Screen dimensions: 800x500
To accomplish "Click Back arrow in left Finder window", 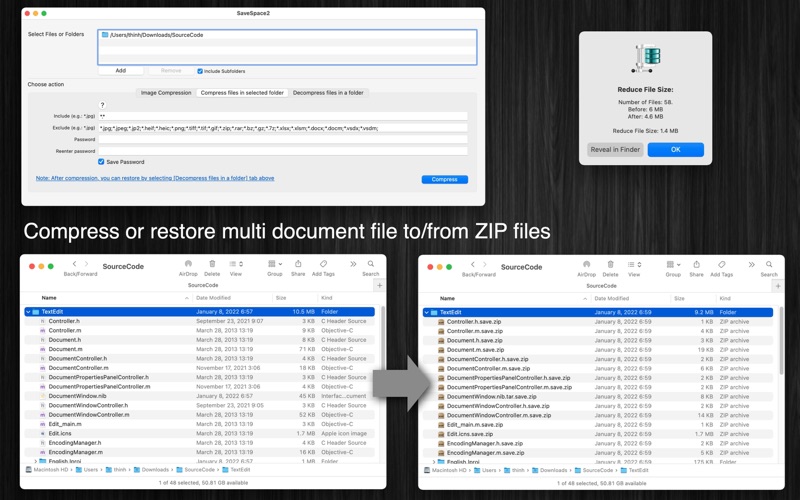I will (74, 264).
